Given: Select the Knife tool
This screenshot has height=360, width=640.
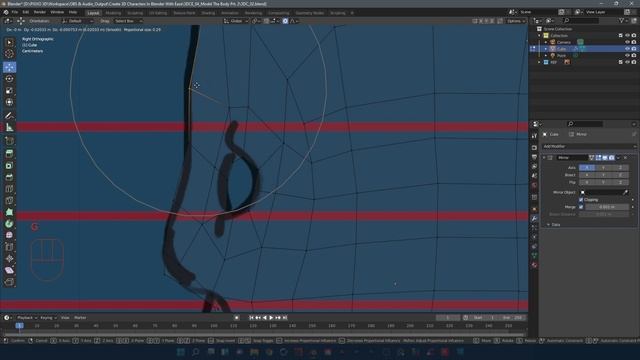Looking at the screenshot, I should 9,200.
